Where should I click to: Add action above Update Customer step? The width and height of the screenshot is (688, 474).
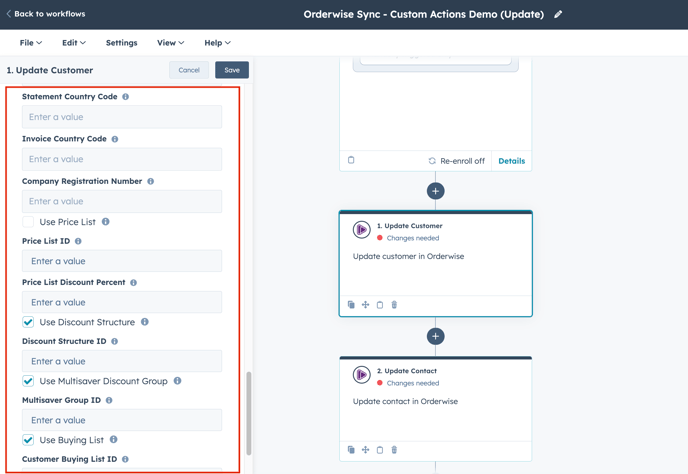pyautogui.click(x=435, y=191)
